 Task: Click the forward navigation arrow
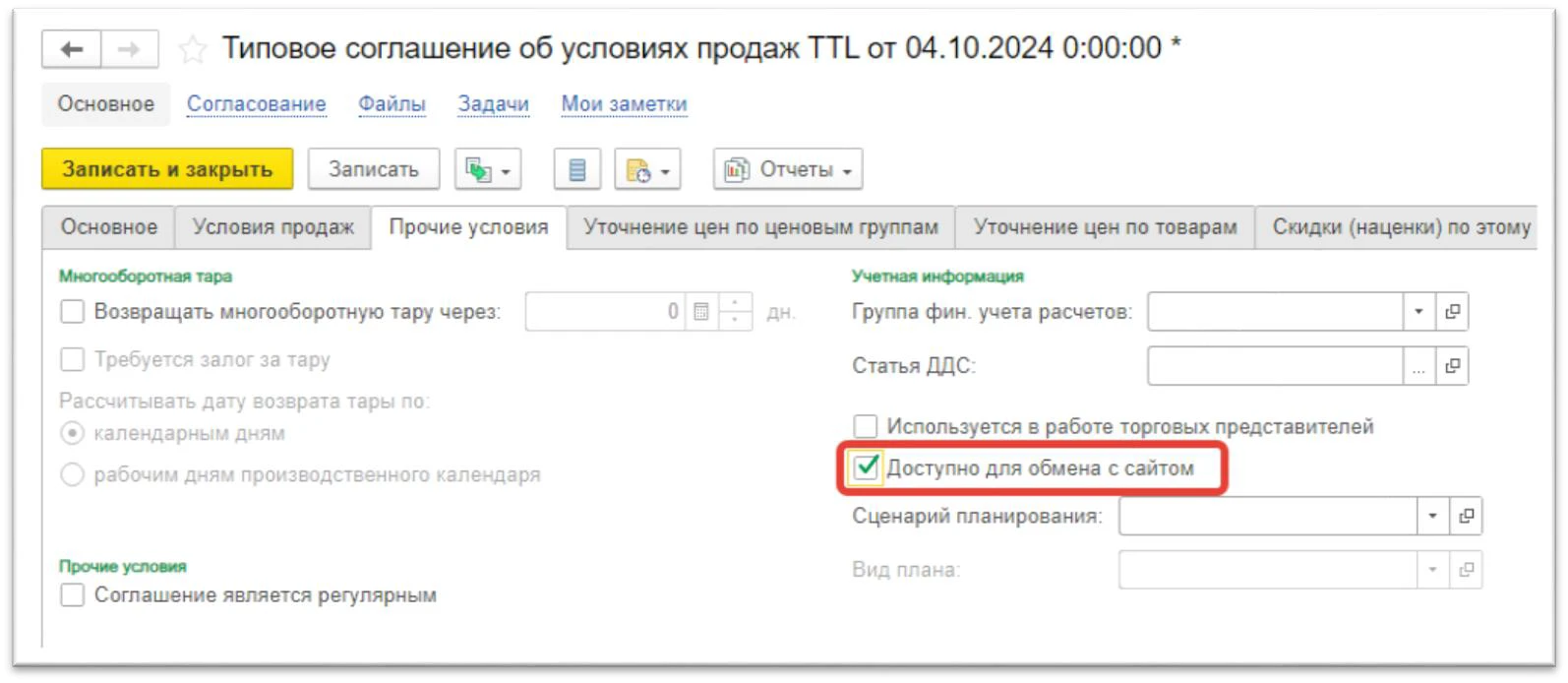pos(129,49)
